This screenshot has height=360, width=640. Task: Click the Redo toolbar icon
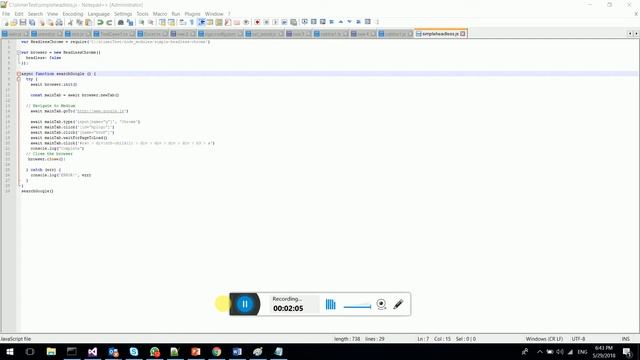[x=109, y=22]
